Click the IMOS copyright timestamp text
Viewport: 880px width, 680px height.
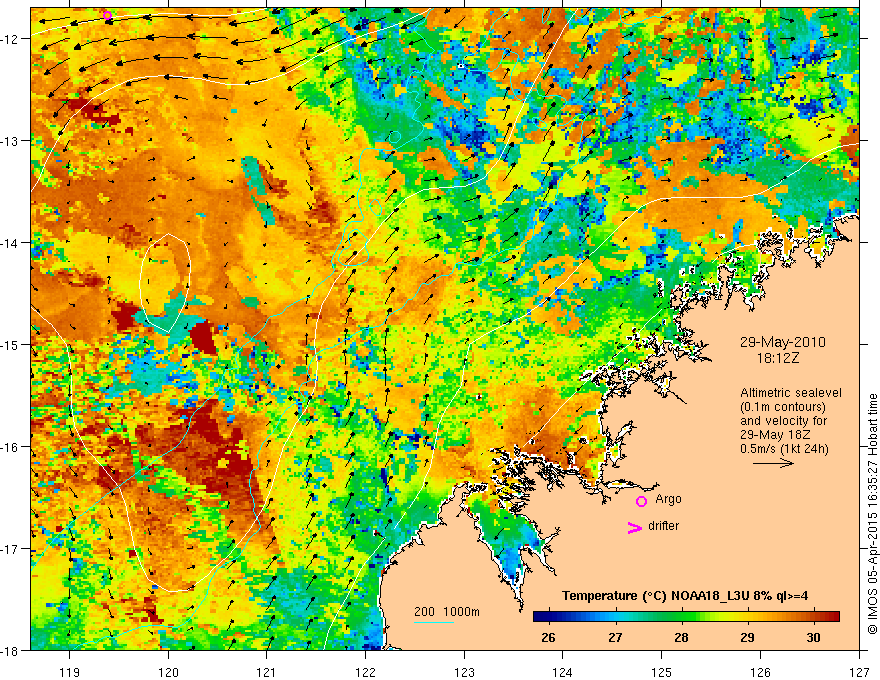pos(872,514)
